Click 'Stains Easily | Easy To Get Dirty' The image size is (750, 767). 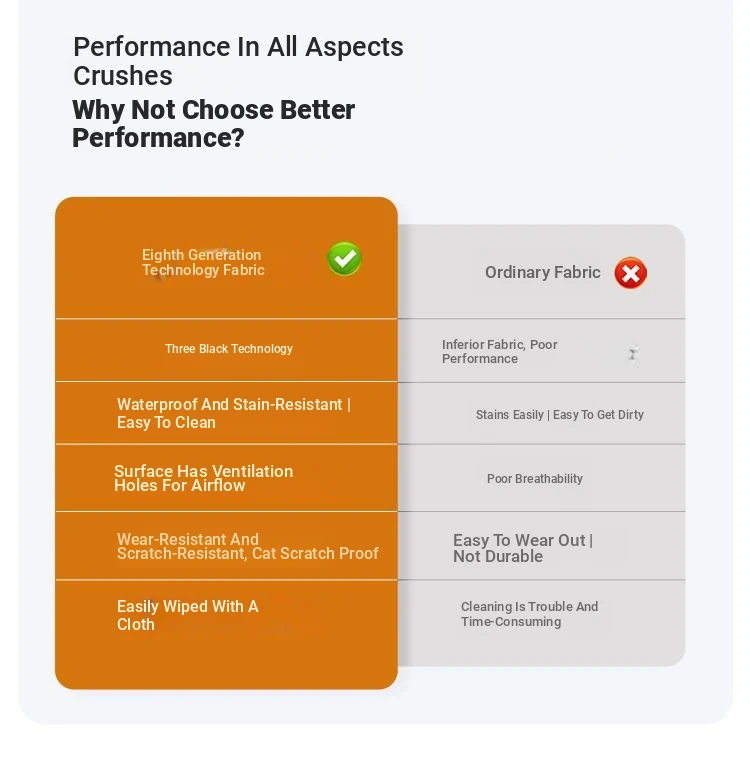[x=559, y=415]
